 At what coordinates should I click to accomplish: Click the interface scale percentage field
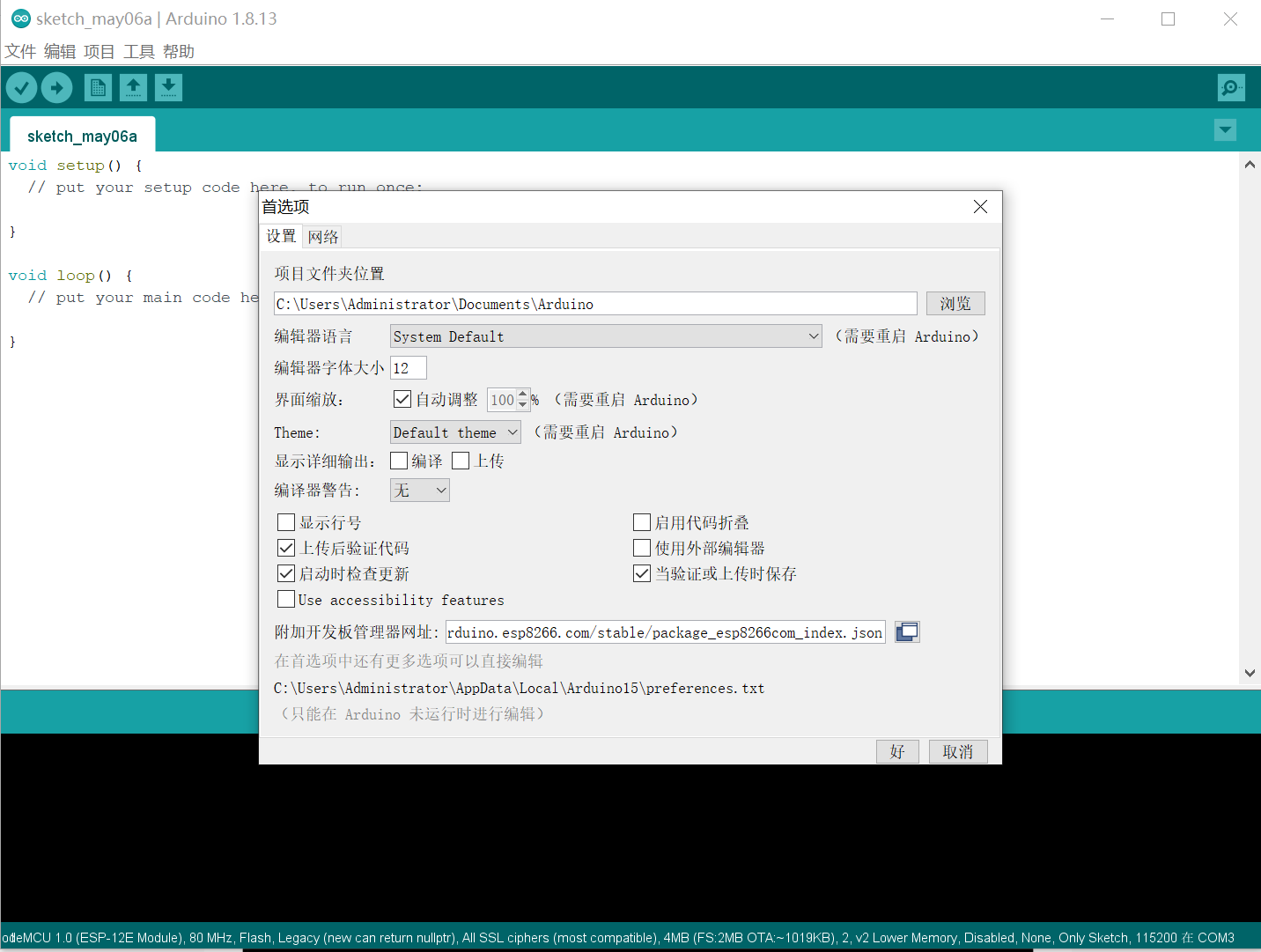502,400
